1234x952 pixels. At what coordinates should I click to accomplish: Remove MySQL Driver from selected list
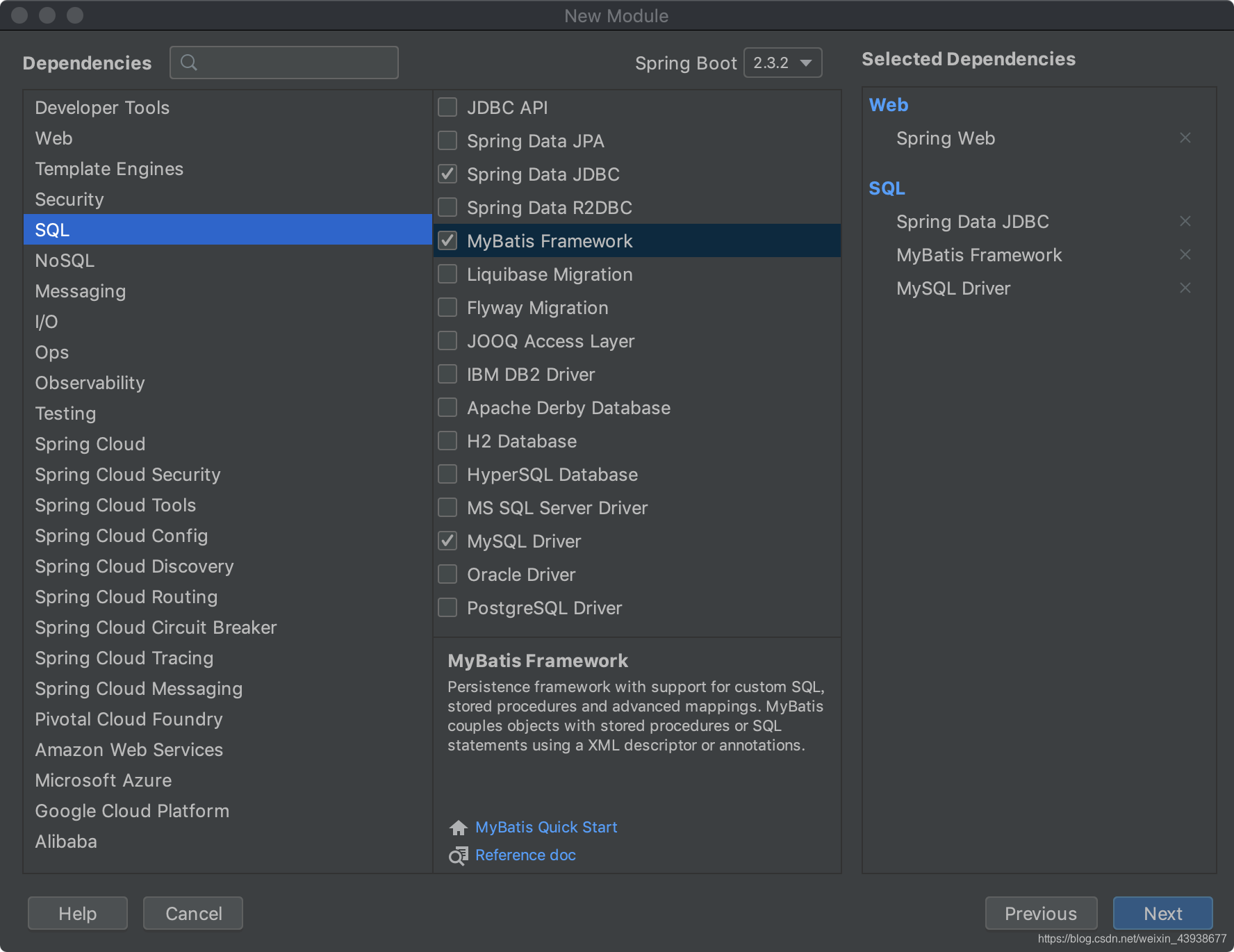[1185, 288]
